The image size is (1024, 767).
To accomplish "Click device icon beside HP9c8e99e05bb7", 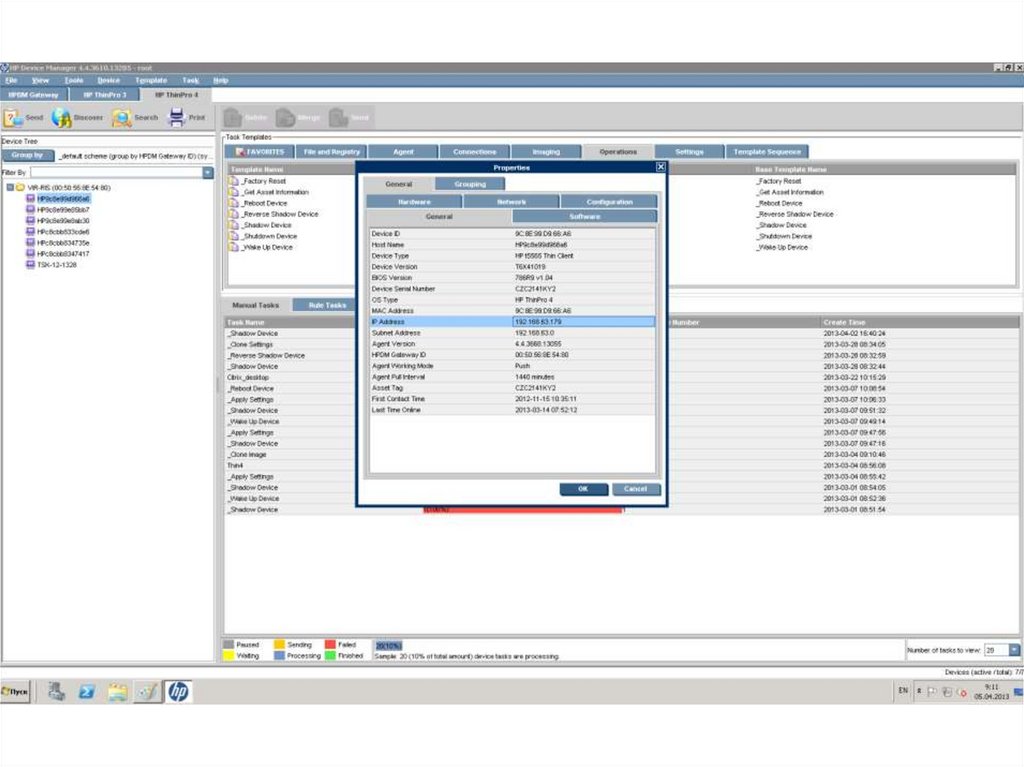I will click(30, 210).
